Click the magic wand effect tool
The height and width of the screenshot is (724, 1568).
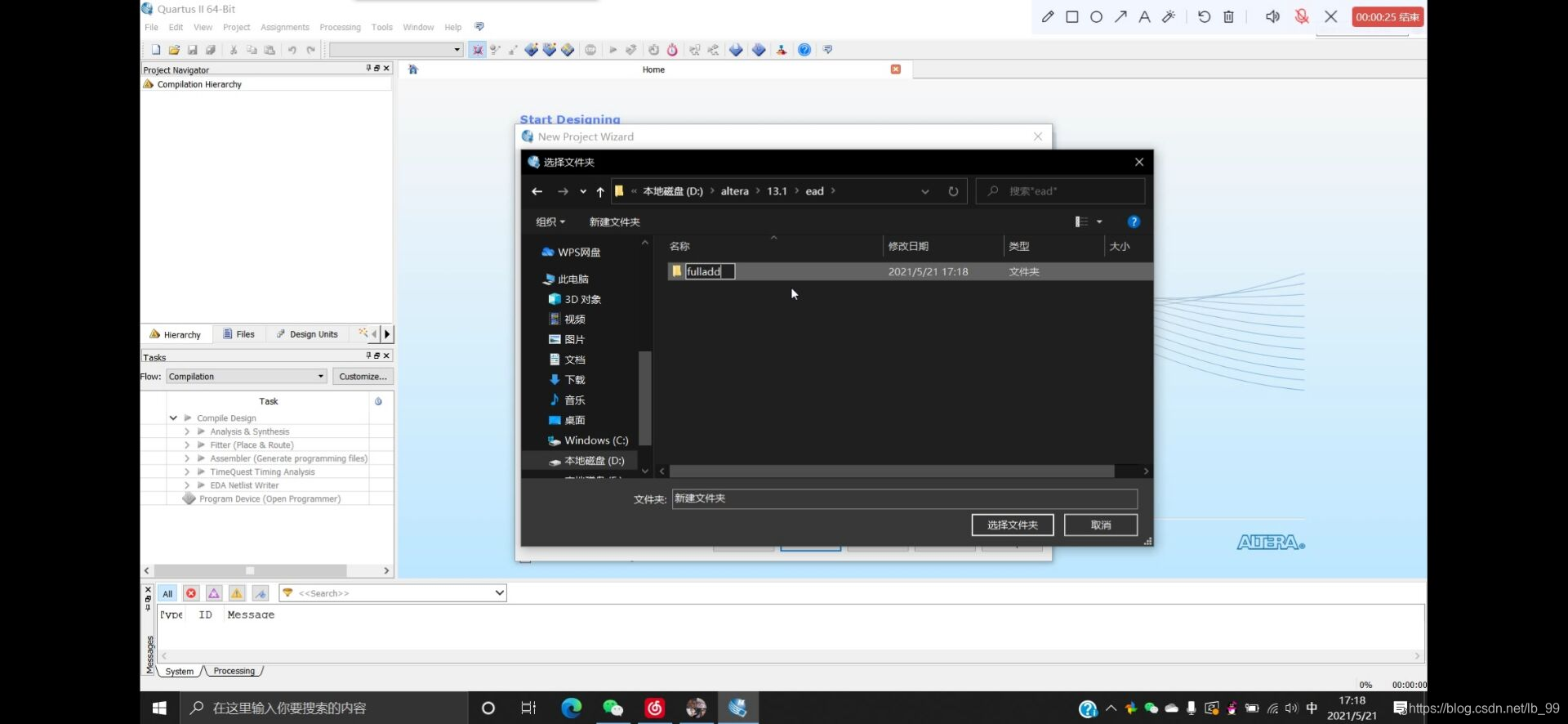1169,16
